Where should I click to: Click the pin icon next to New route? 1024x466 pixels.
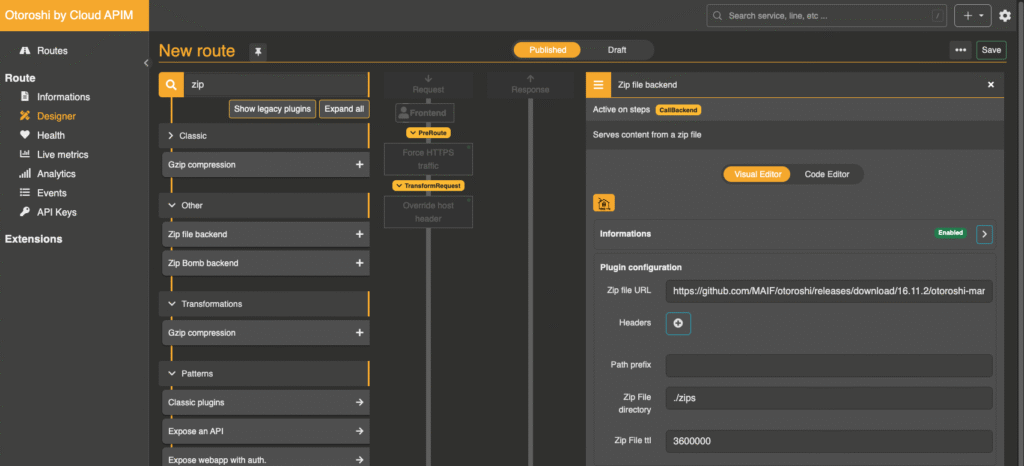258,51
